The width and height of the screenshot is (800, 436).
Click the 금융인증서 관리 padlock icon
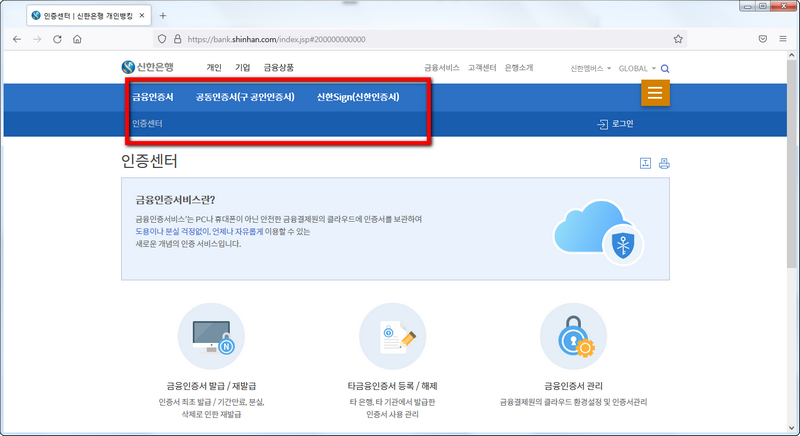tap(573, 336)
